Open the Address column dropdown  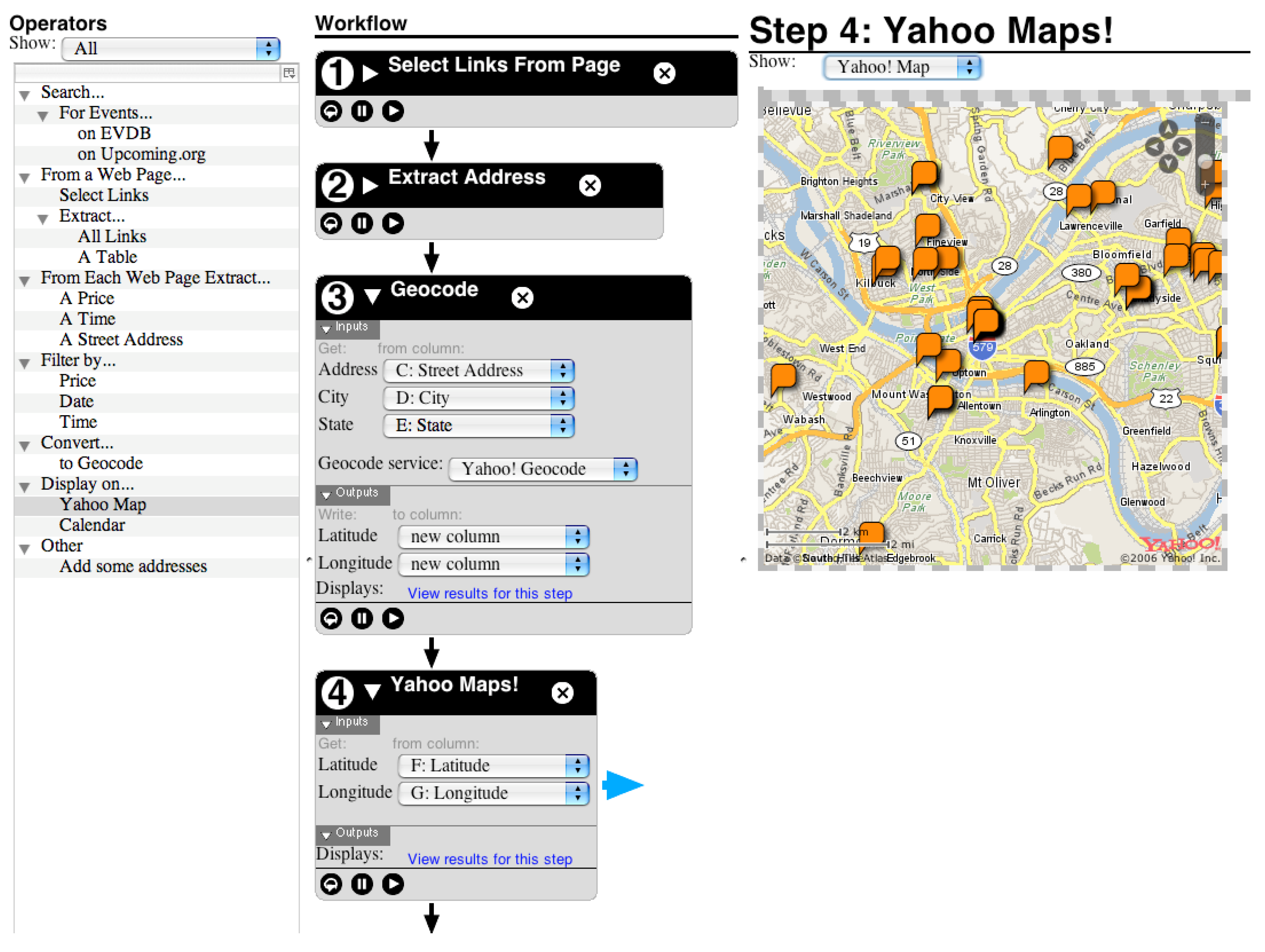[479, 370]
